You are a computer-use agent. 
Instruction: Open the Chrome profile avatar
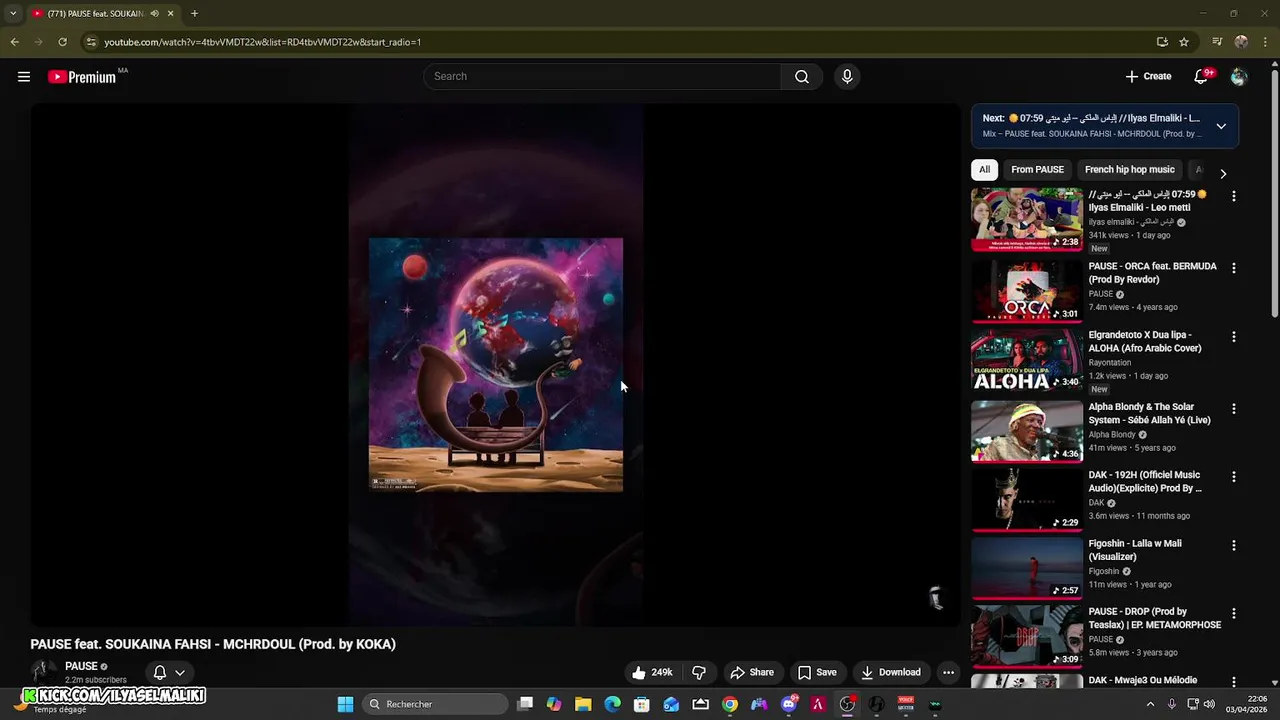pyautogui.click(x=1241, y=42)
